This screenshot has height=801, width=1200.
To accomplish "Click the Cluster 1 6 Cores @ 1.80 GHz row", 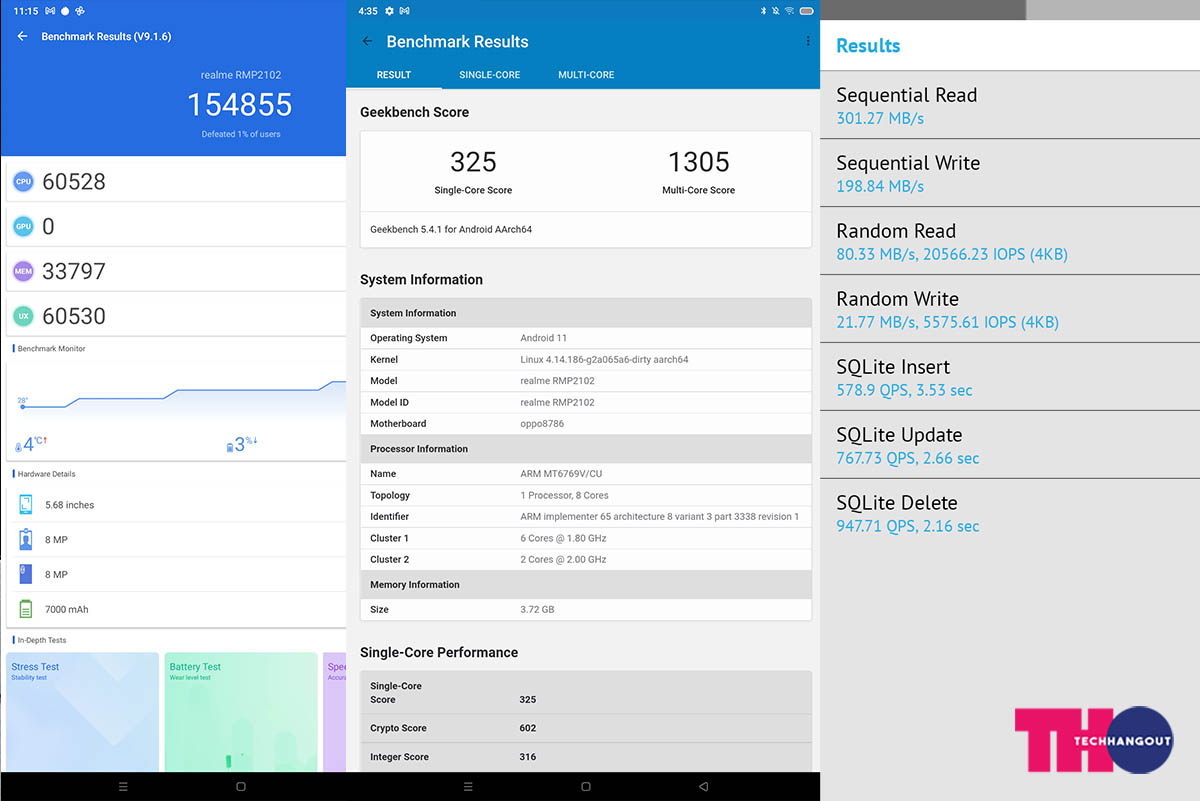I will point(586,538).
